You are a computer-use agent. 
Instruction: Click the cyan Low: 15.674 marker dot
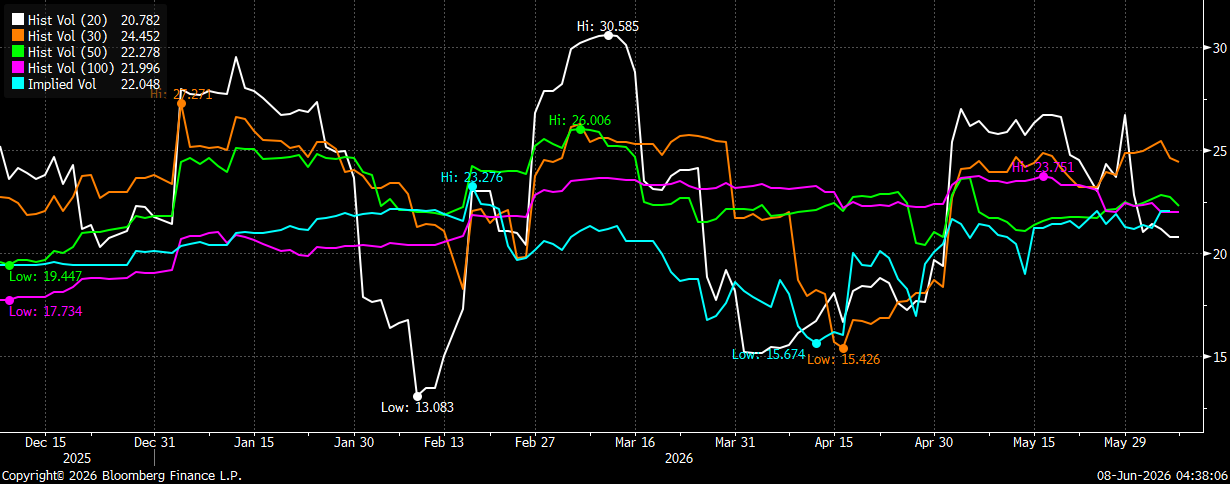pyautogui.click(x=817, y=343)
